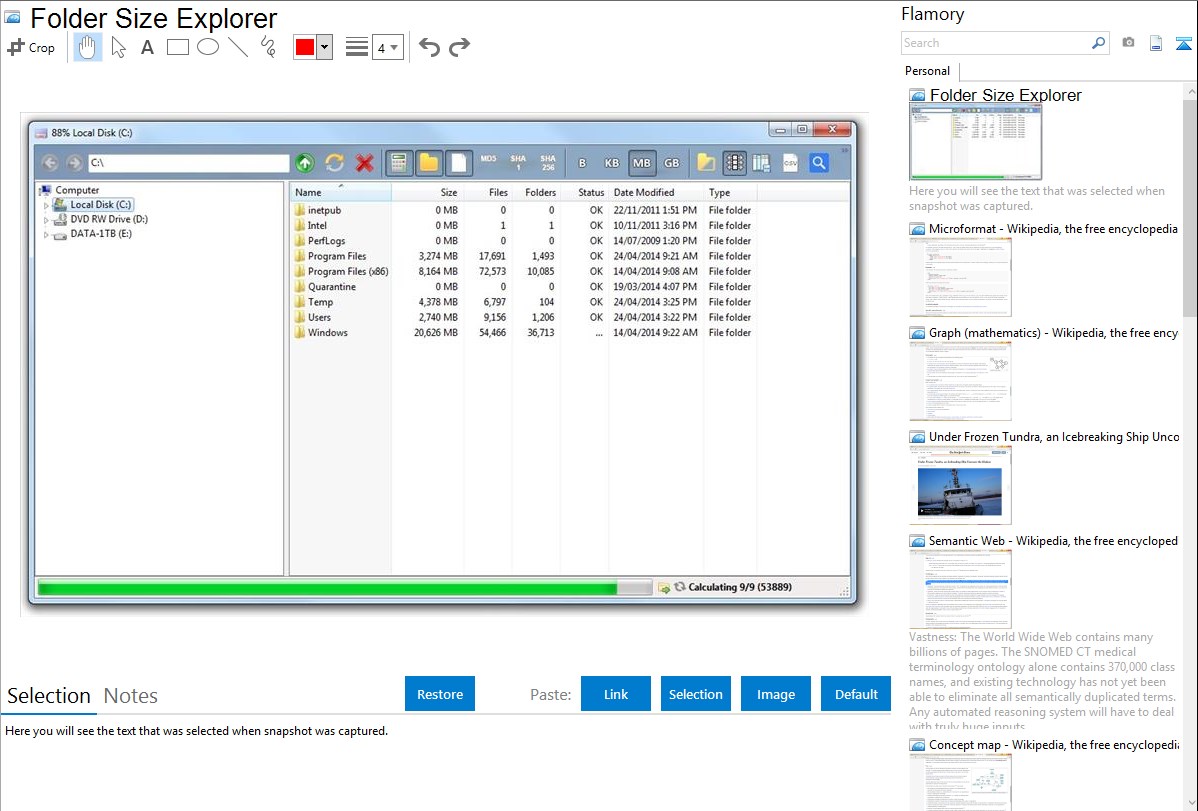The height and width of the screenshot is (811, 1198).
Task: Click the camera snapshot icon
Action: click(x=1128, y=43)
